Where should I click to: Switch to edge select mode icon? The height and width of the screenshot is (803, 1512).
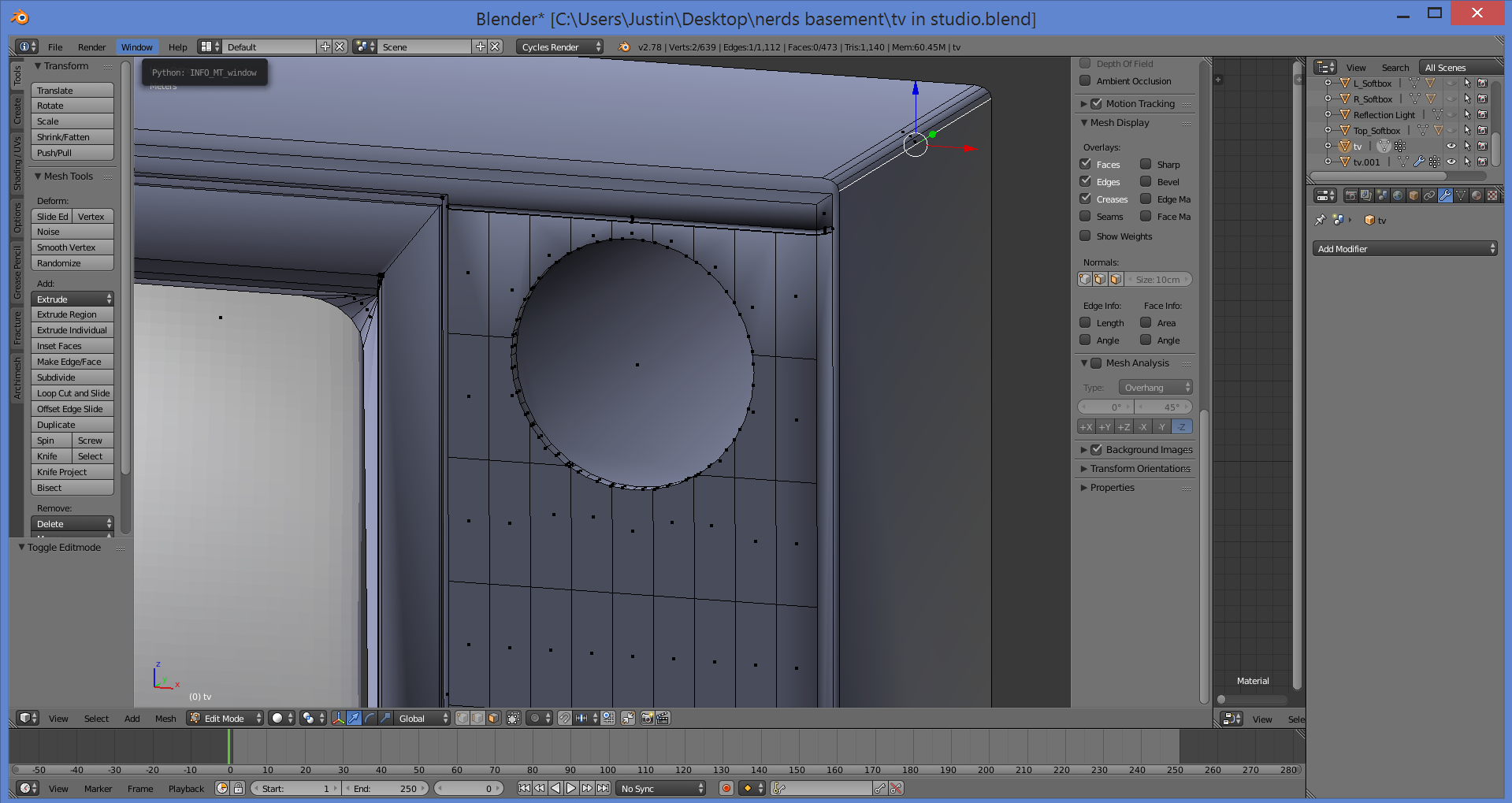[x=477, y=718]
